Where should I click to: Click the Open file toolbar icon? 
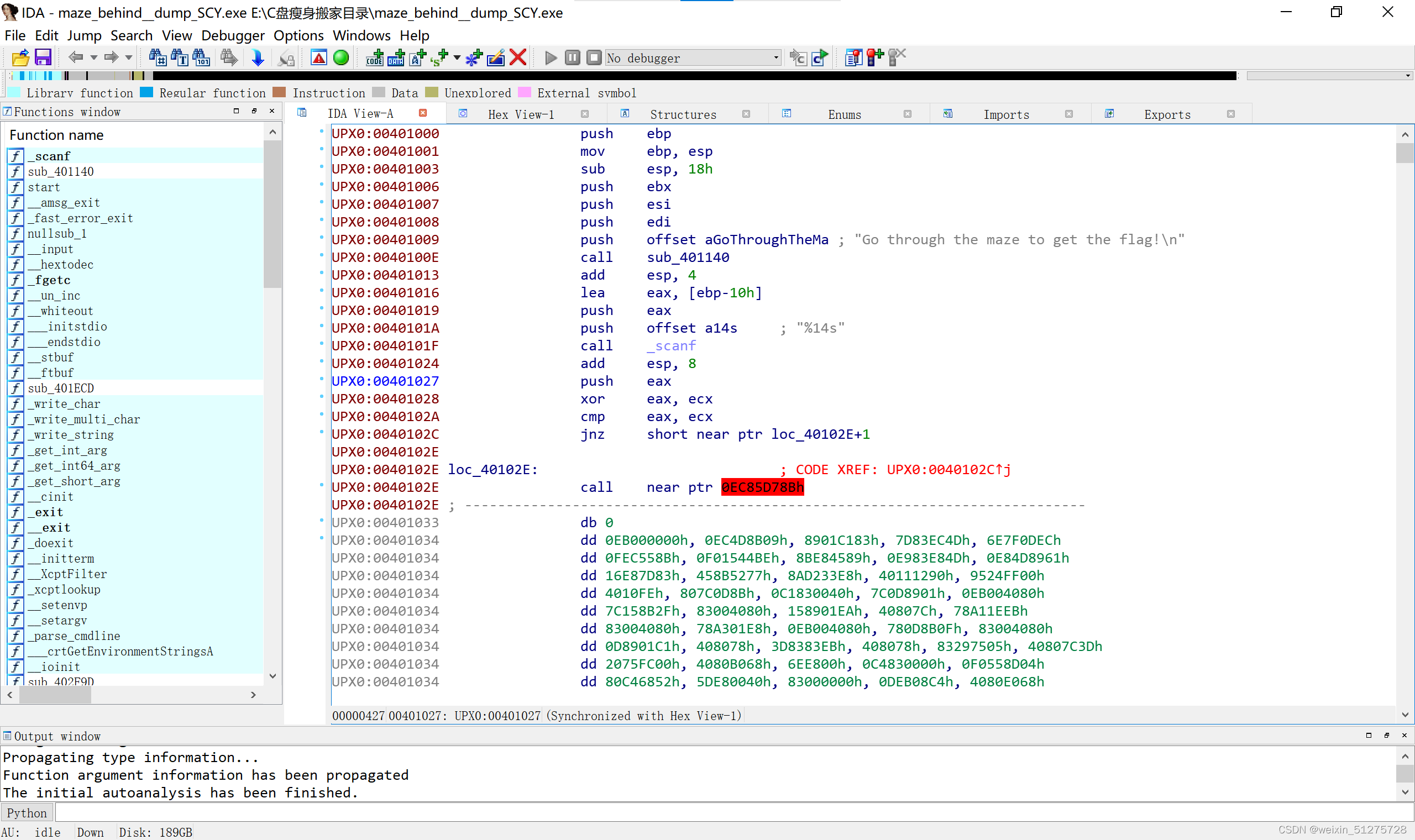(x=20, y=57)
